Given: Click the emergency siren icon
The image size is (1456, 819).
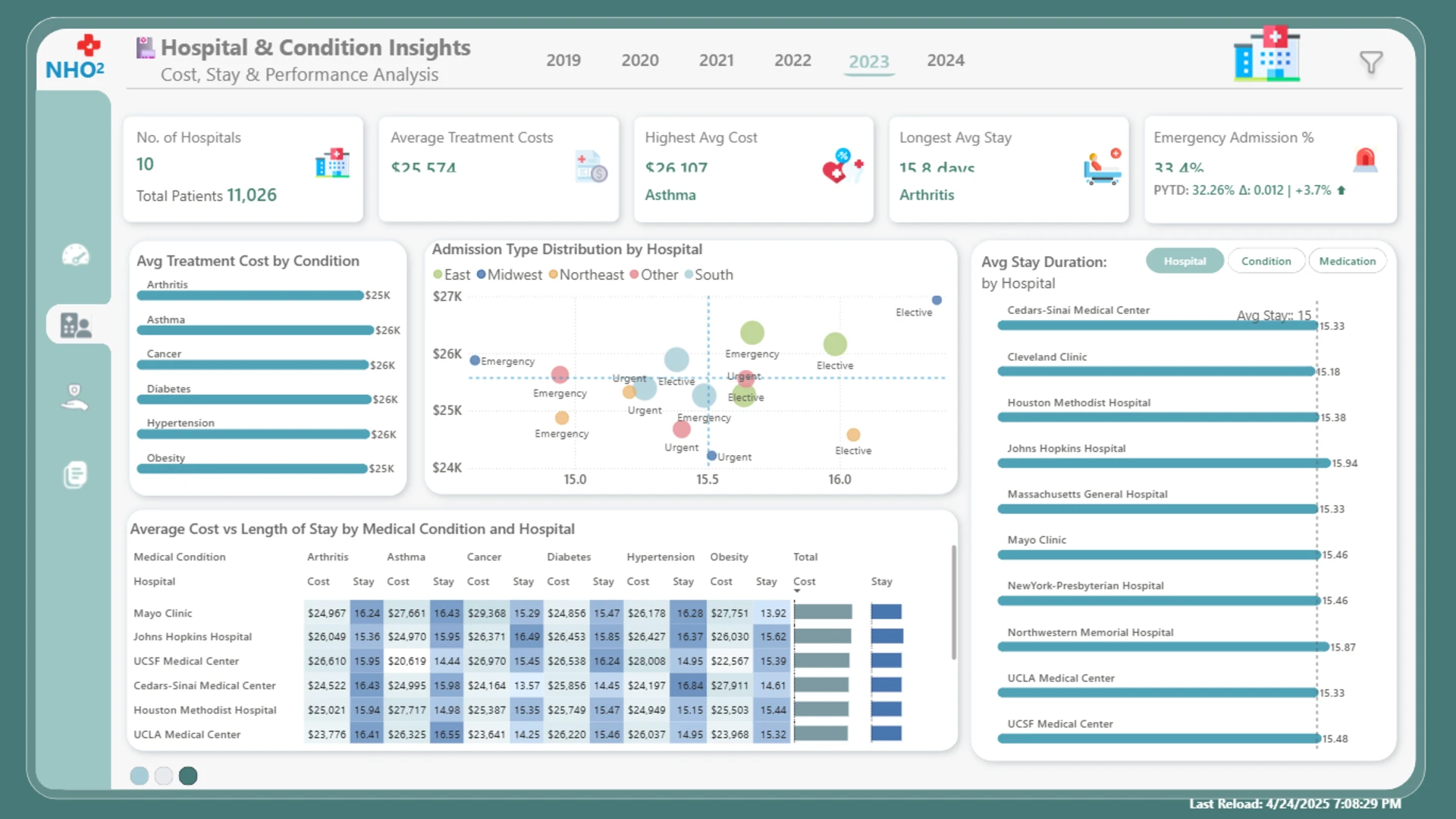Looking at the screenshot, I should point(1365,159).
